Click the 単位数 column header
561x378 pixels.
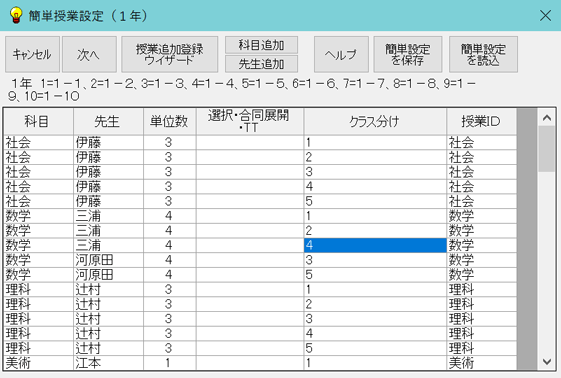tap(170, 122)
